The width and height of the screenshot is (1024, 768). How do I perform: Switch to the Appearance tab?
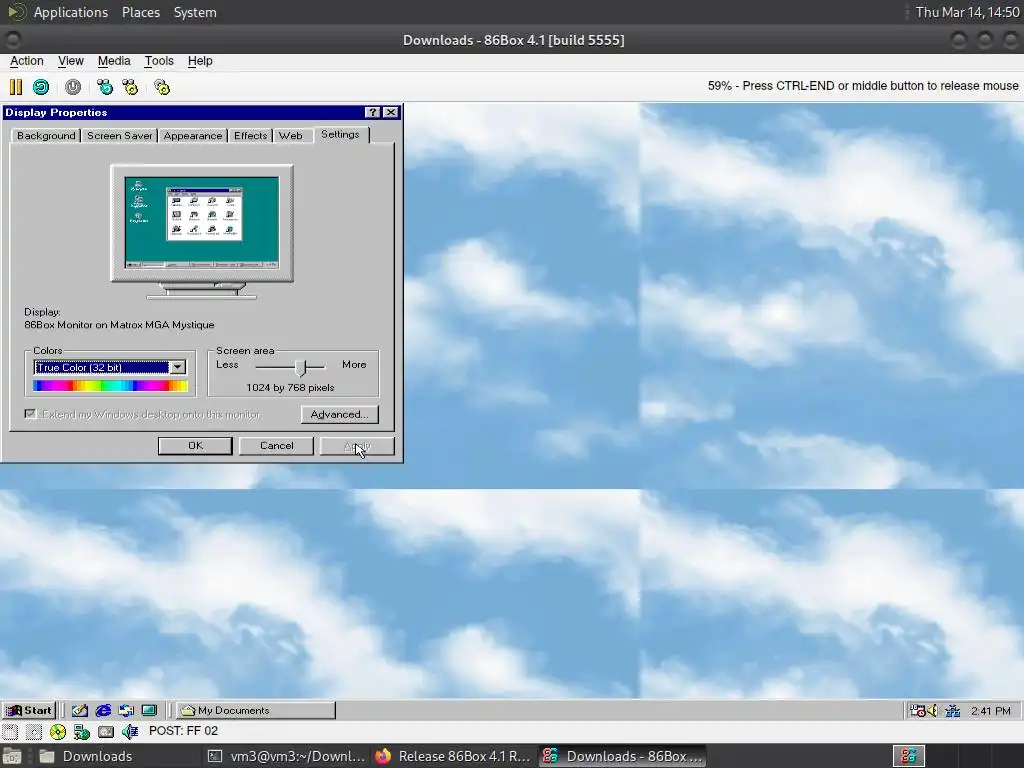point(193,135)
